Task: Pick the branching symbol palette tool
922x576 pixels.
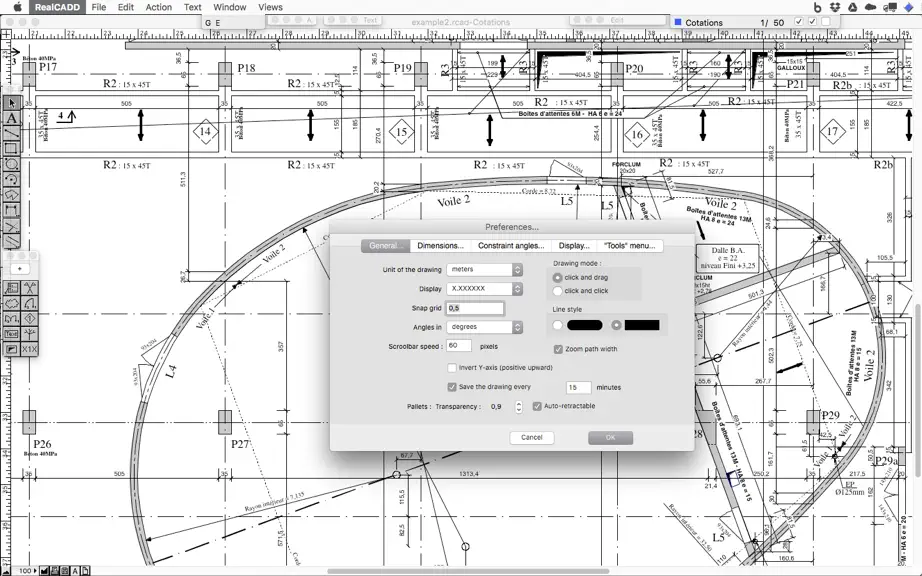Action: (29, 334)
